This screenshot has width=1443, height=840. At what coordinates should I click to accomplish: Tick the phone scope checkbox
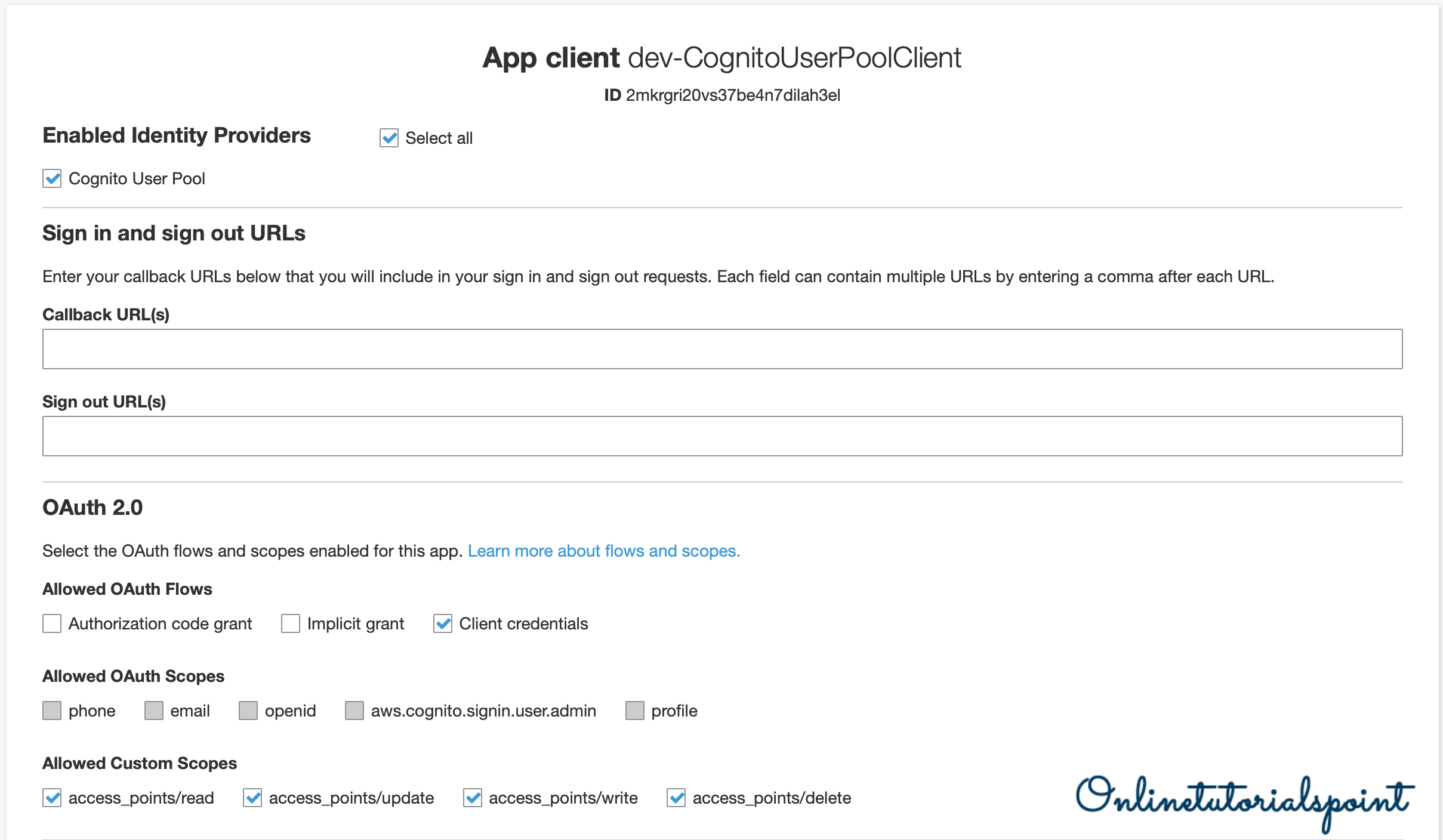[x=52, y=711]
